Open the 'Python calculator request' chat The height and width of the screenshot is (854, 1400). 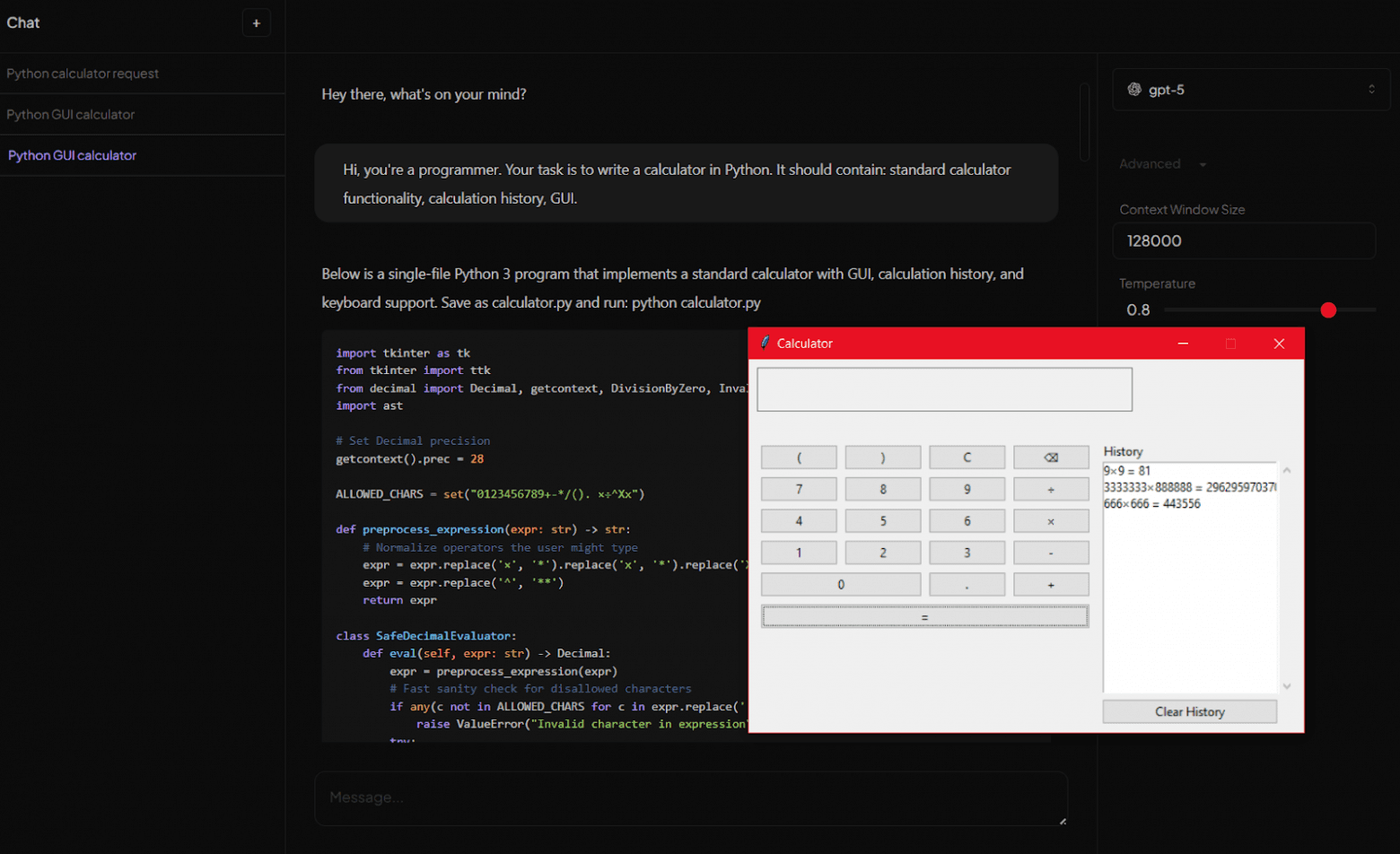(x=83, y=74)
